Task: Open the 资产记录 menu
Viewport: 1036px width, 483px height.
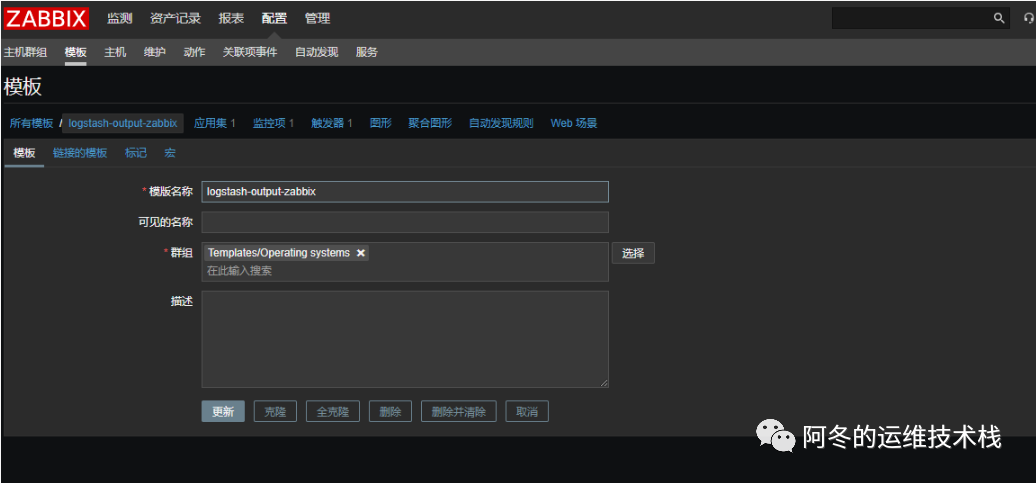Action: point(175,19)
